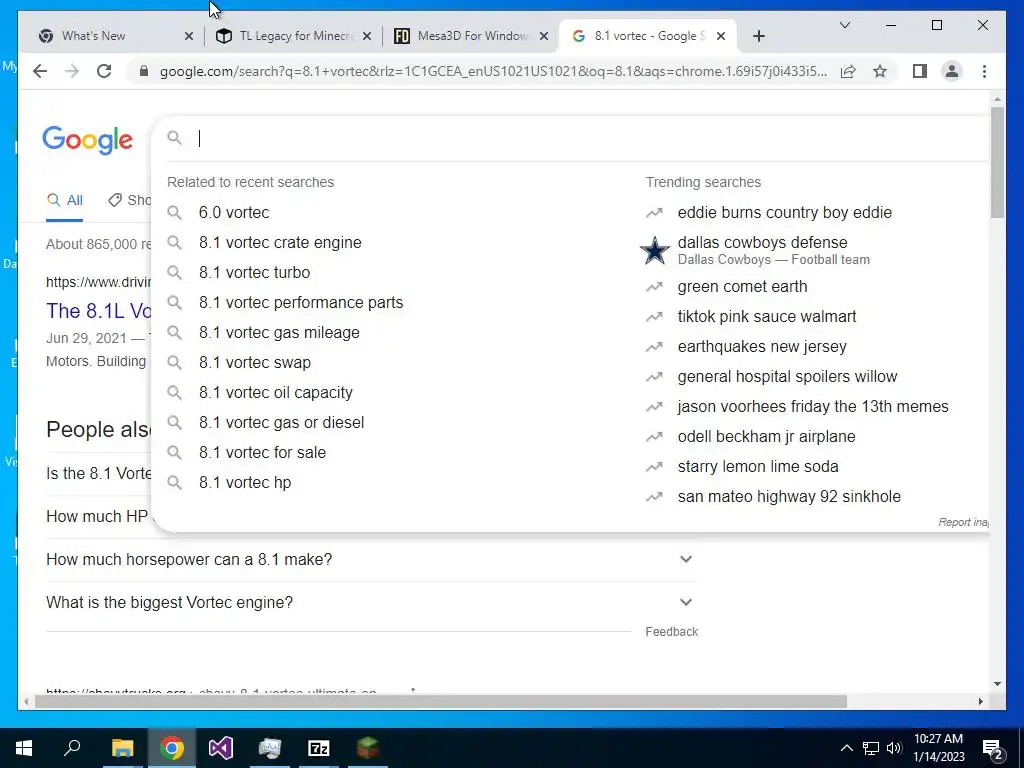Share this page using the share icon
Screen dimensions: 1024x768
(x=848, y=71)
